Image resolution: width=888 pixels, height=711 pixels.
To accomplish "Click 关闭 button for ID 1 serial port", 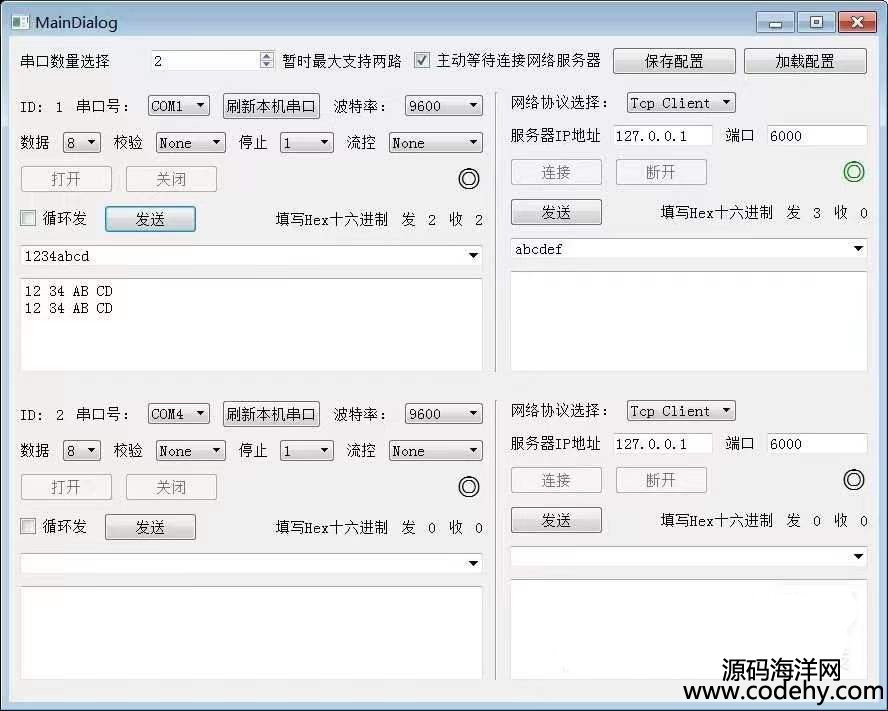I will tap(171, 179).
